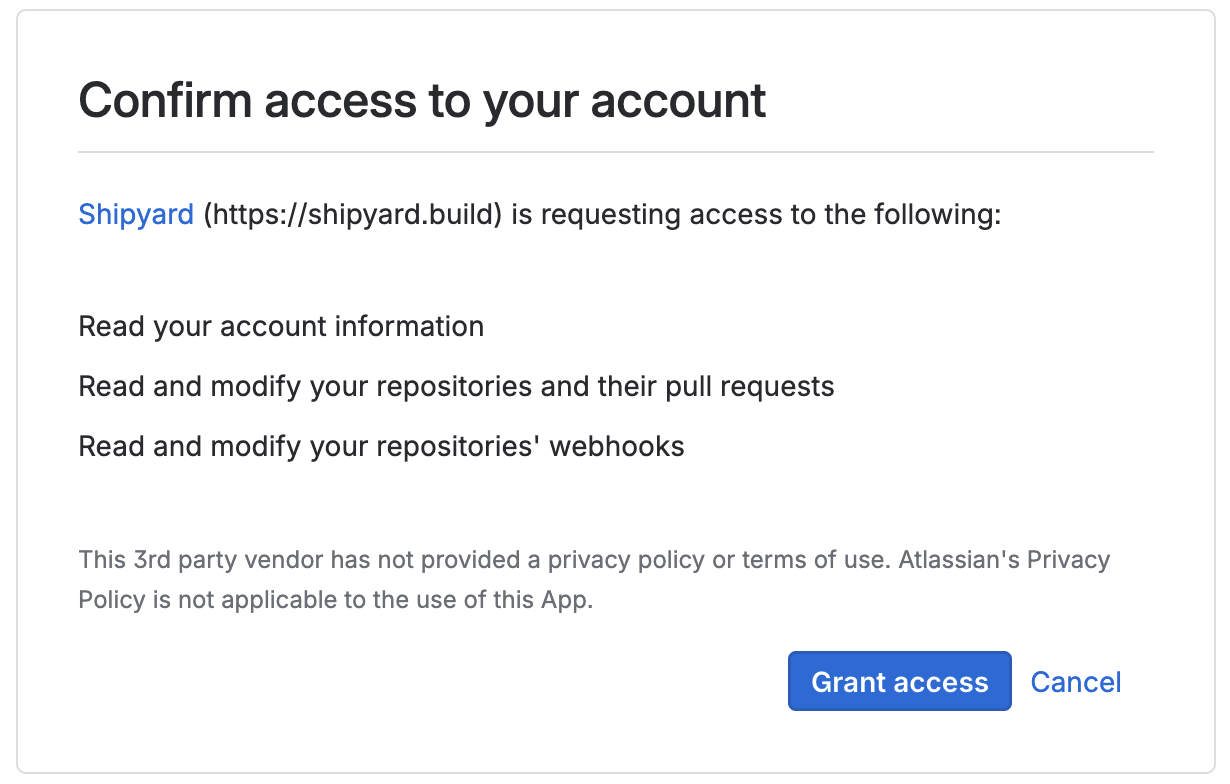Click the pull requests permission line
The height and width of the screenshot is (784, 1230).
point(455,386)
